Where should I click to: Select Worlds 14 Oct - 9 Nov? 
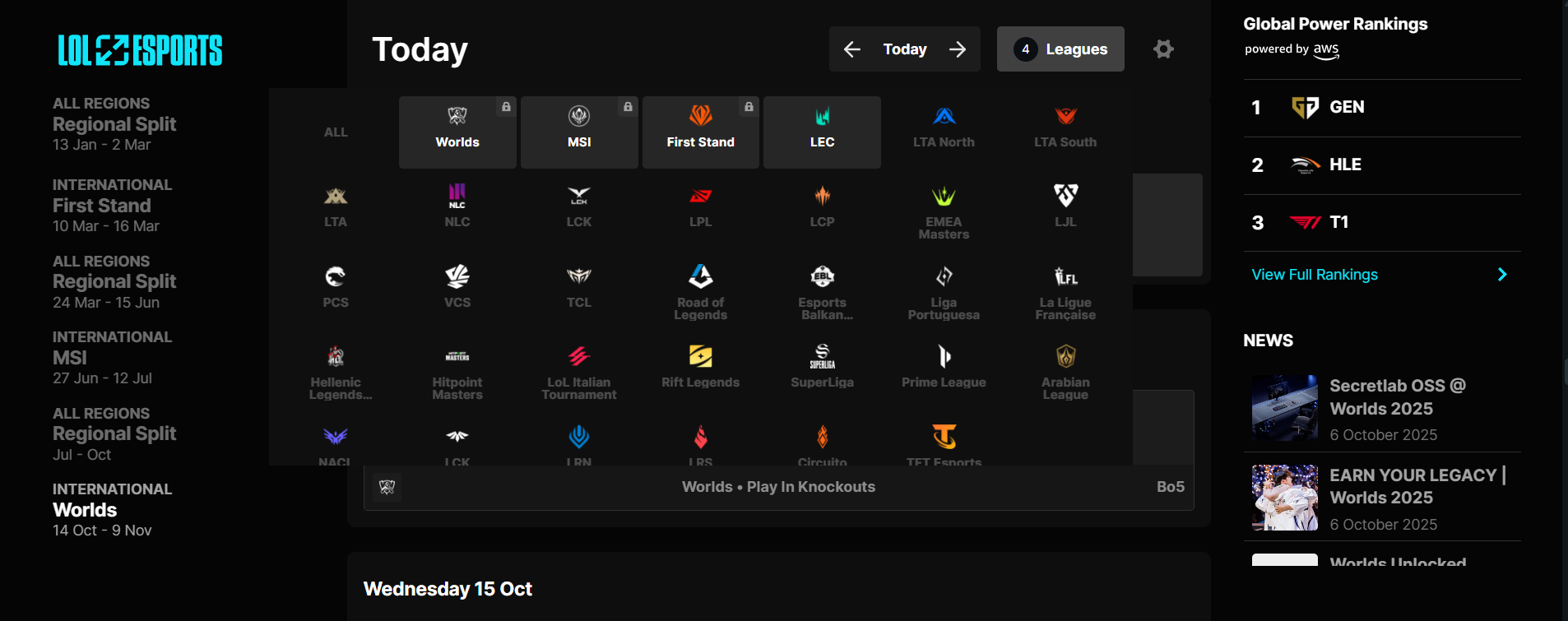(112, 510)
